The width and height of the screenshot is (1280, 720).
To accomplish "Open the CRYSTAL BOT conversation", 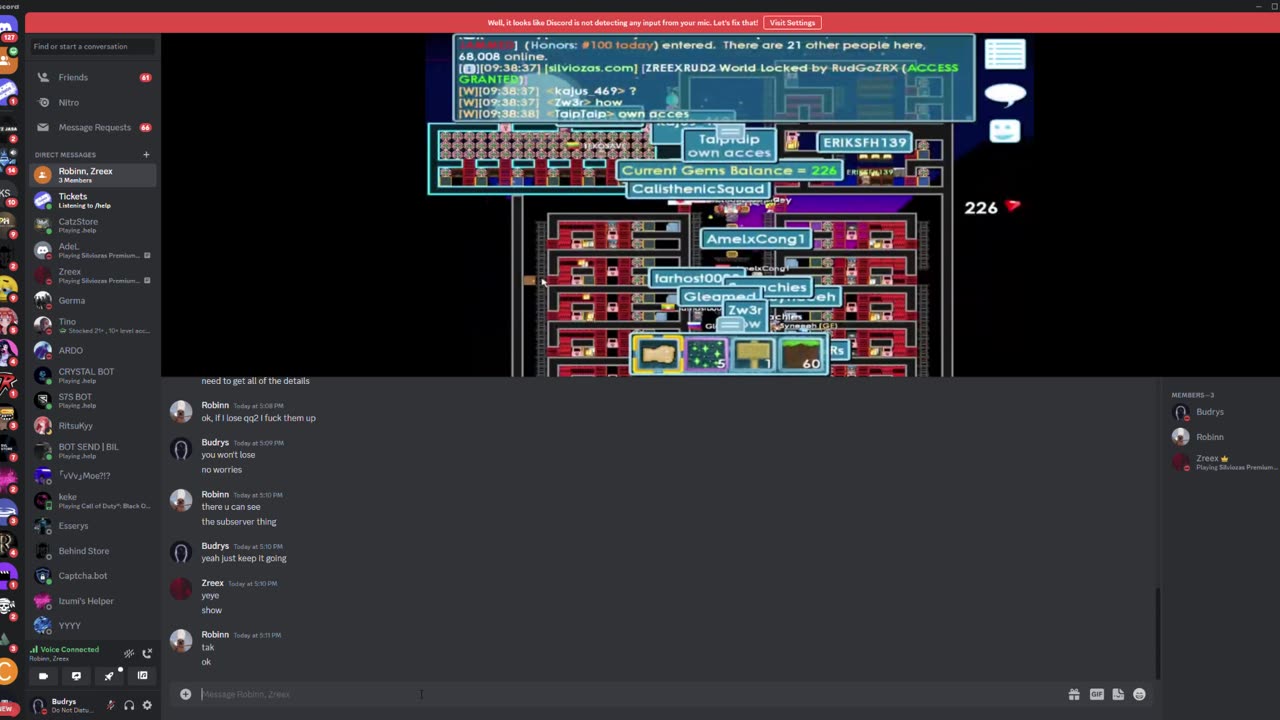I will point(93,375).
